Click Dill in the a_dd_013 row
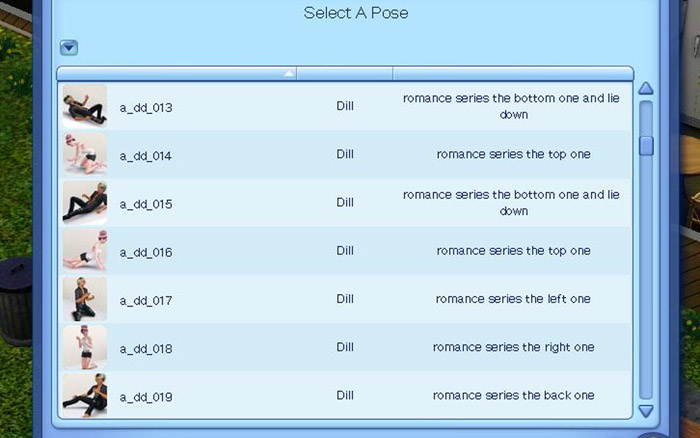The image size is (700, 438). tap(345, 106)
